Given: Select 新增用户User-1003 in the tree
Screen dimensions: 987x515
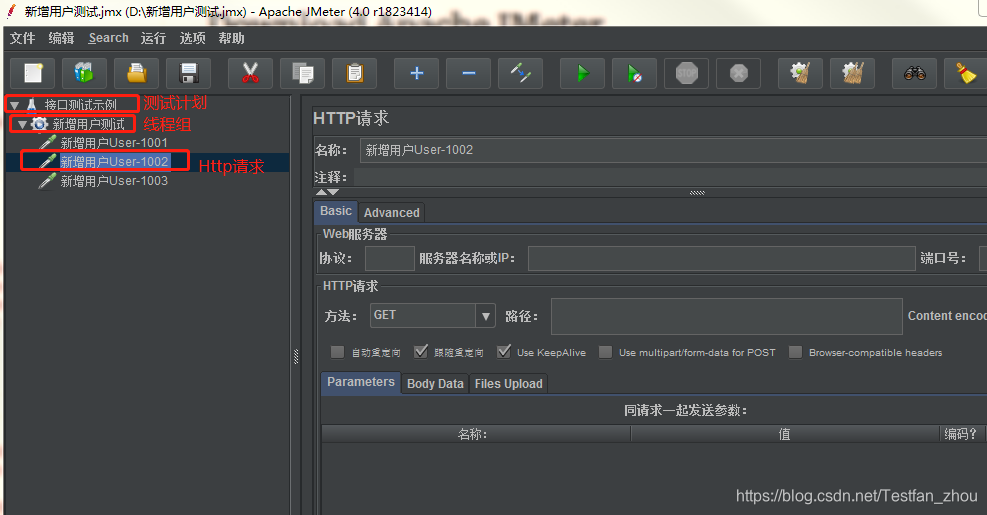Looking at the screenshot, I should pos(114,181).
